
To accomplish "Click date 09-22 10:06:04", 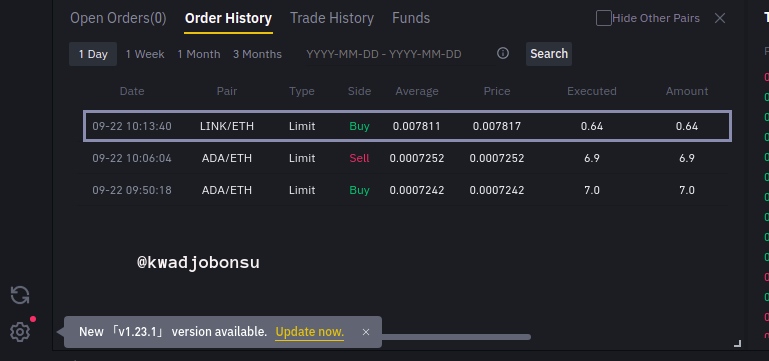I will [x=132, y=158].
